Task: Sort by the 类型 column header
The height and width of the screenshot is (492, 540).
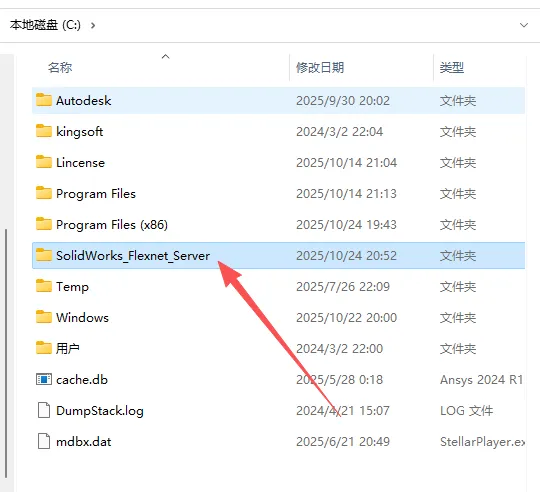Action: pyautogui.click(x=451, y=67)
